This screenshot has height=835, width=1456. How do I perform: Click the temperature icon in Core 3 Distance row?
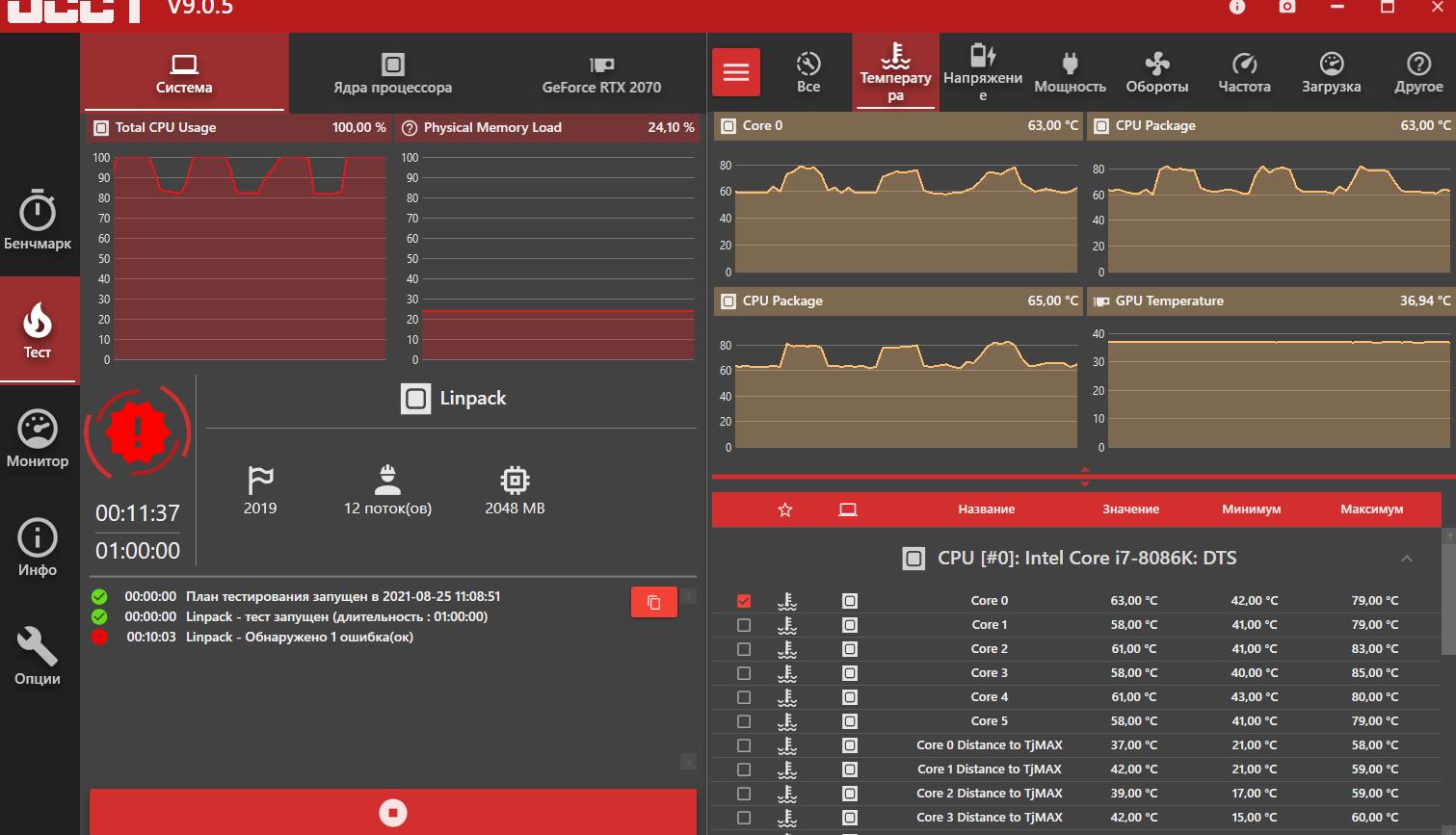click(x=787, y=818)
